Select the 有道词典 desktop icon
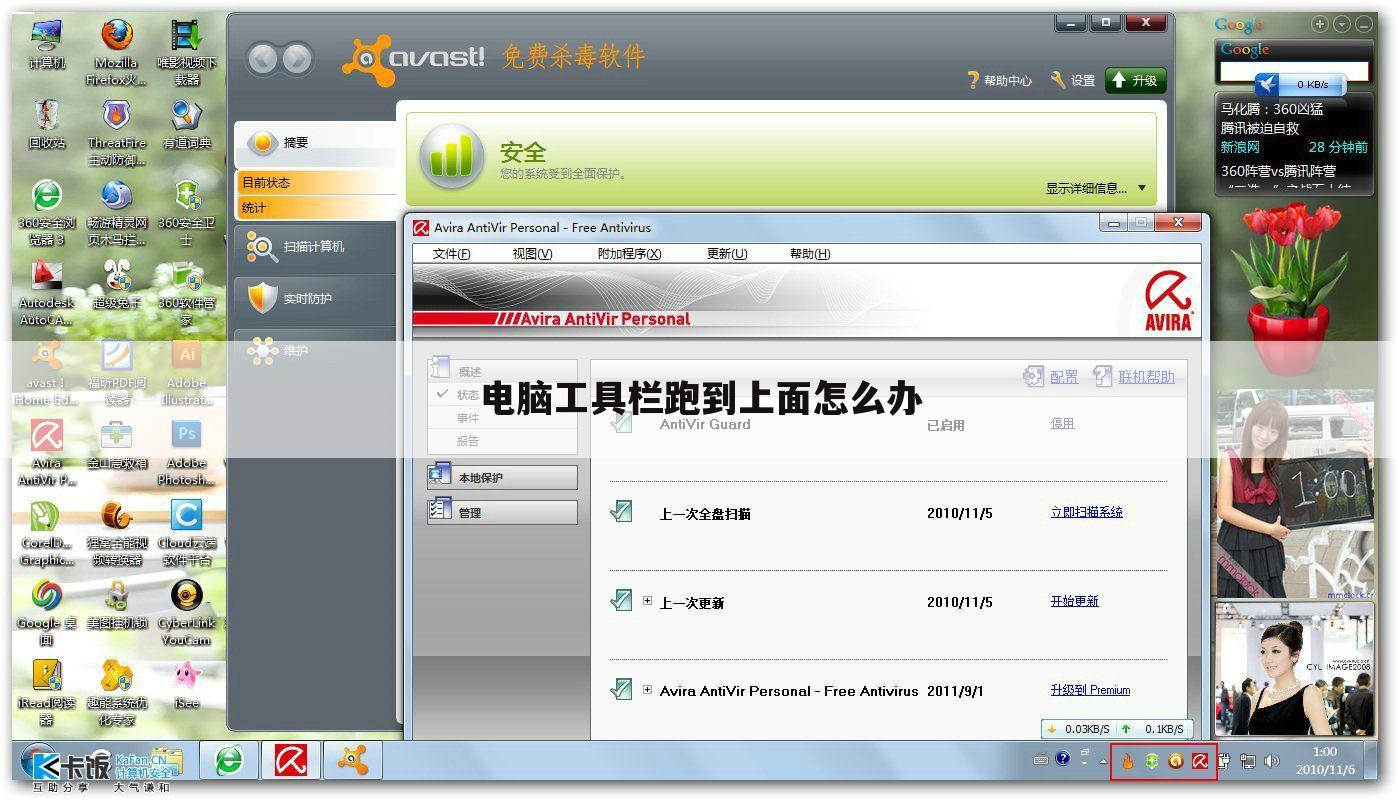This screenshot has width=1398, height=800. pyautogui.click(x=186, y=124)
